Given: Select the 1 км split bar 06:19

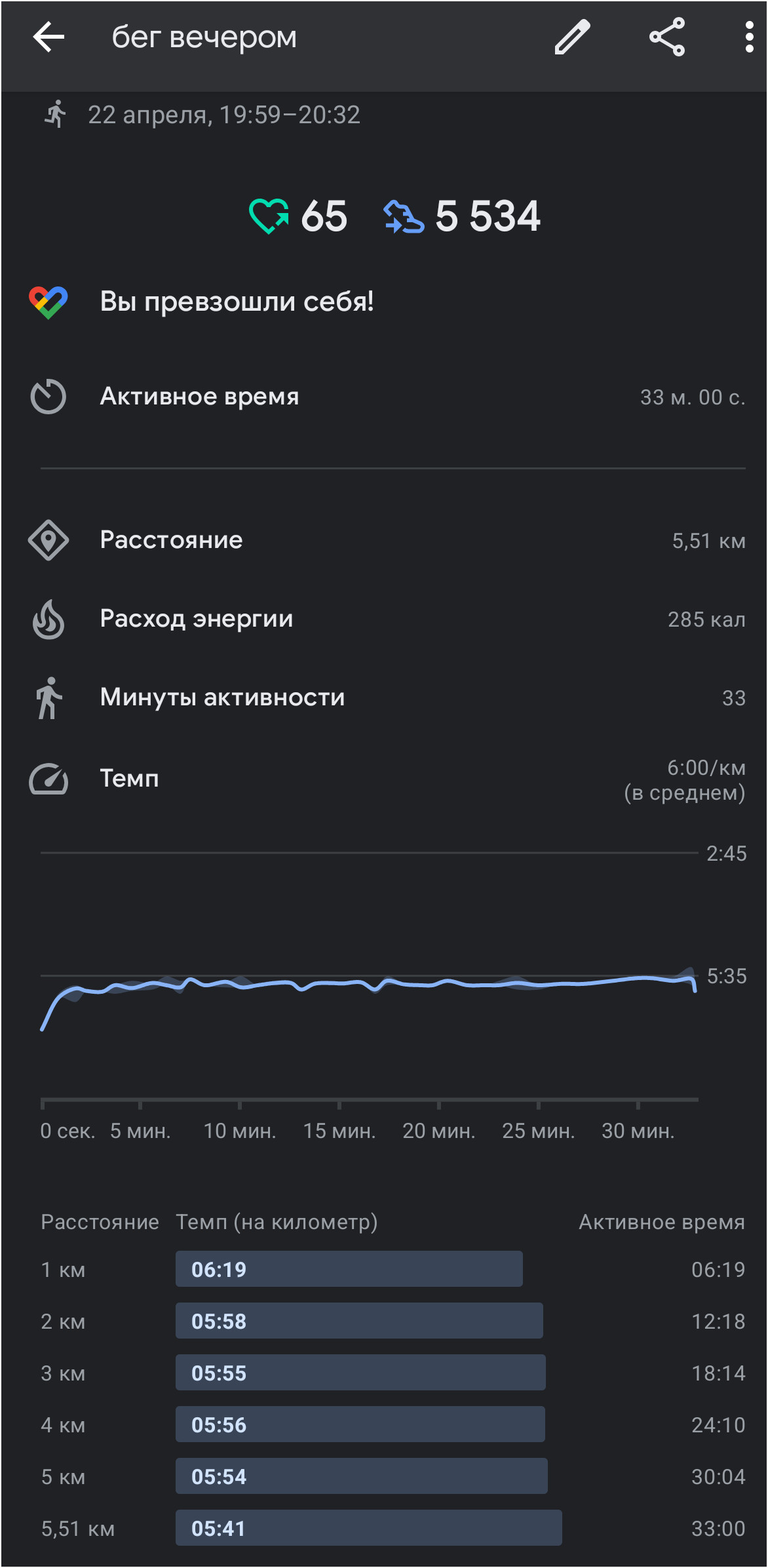Looking at the screenshot, I should (349, 1269).
